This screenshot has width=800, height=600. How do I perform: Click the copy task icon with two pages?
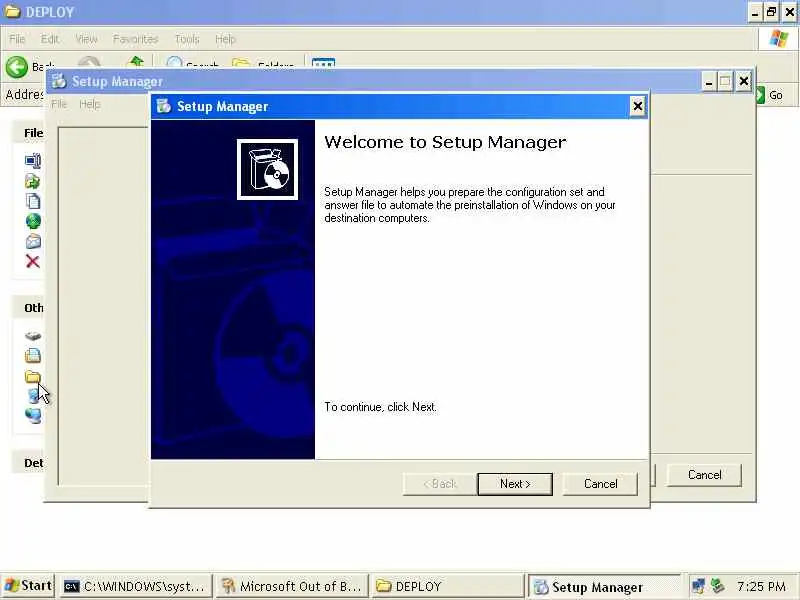click(33, 201)
